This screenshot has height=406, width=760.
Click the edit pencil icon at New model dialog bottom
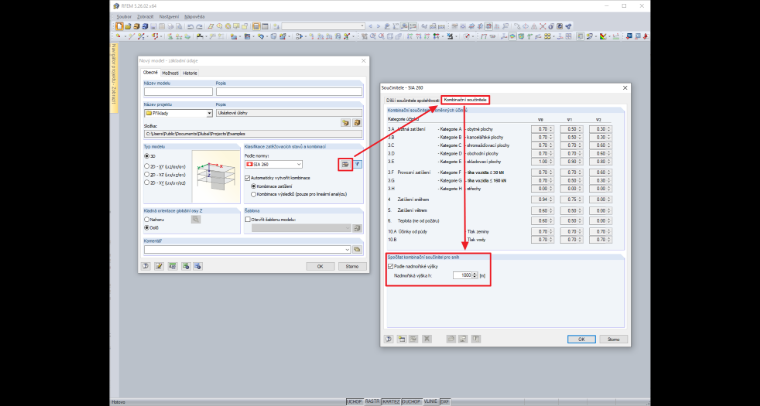click(x=159, y=266)
